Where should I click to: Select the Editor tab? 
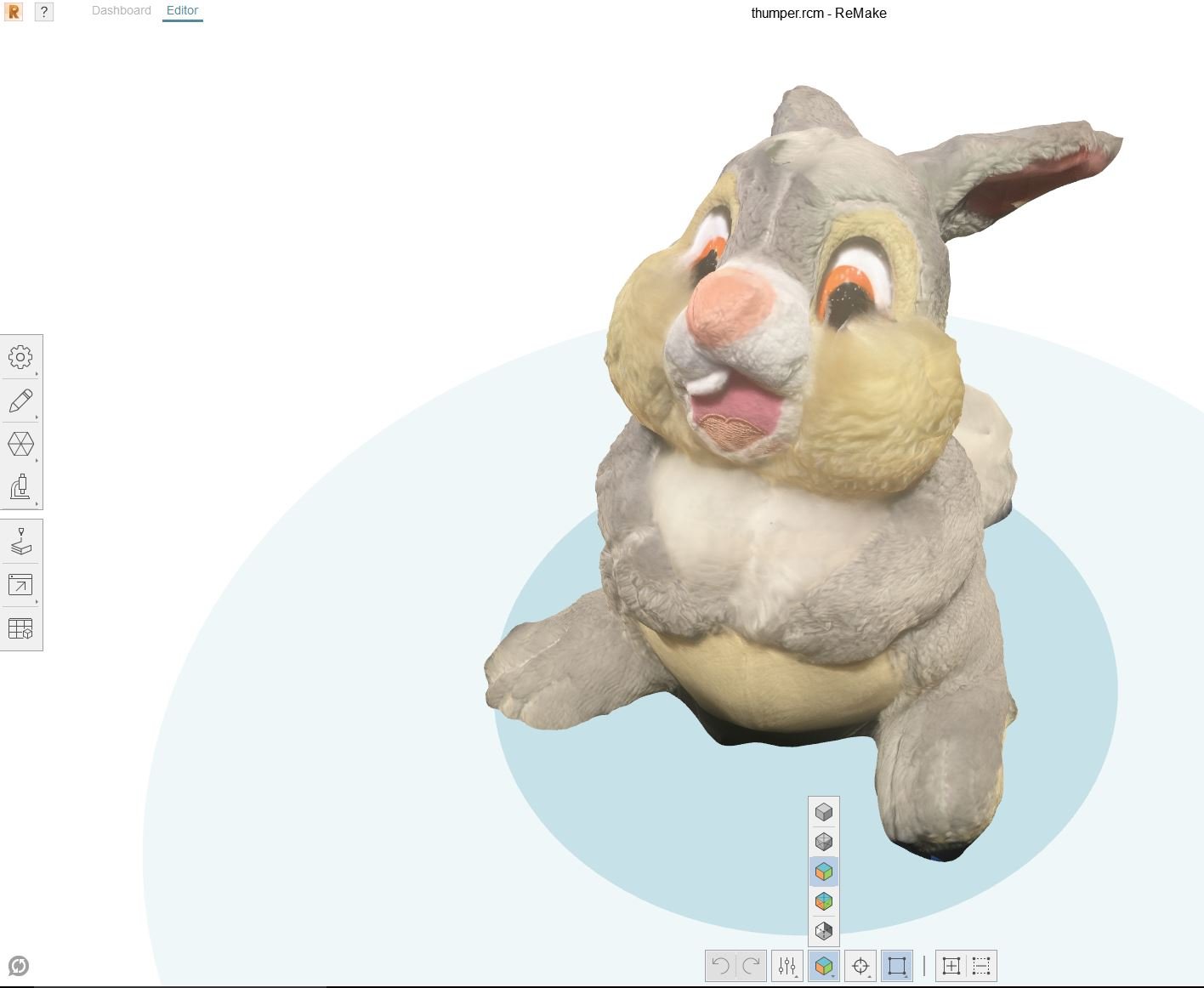[182, 11]
